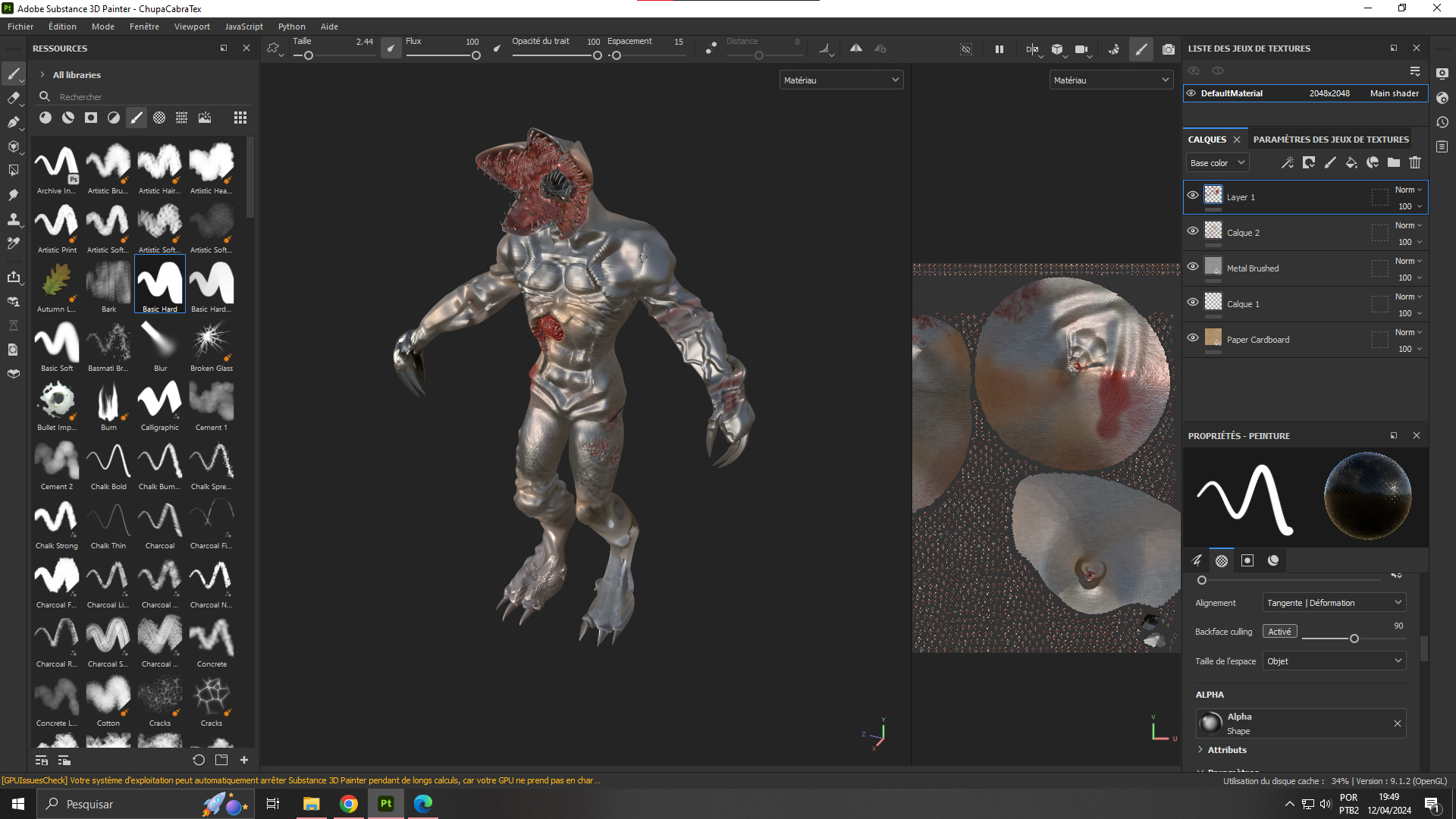1456x819 pixels.
Task: Switch to Paramètres des jeux de textures tab
Action: click(x=1331, y=140)
